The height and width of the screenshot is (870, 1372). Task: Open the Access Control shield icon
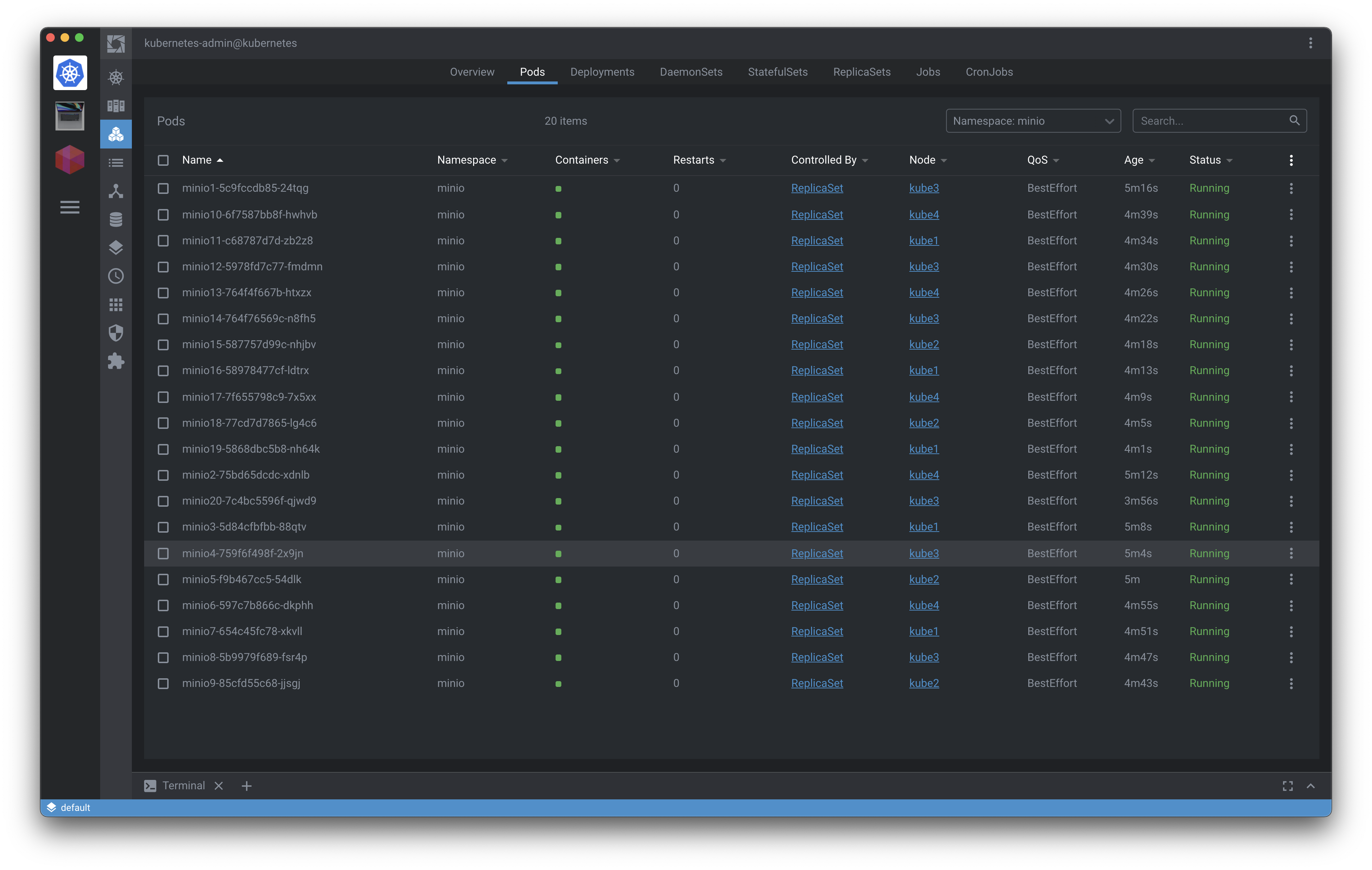(x=116, y=333)
